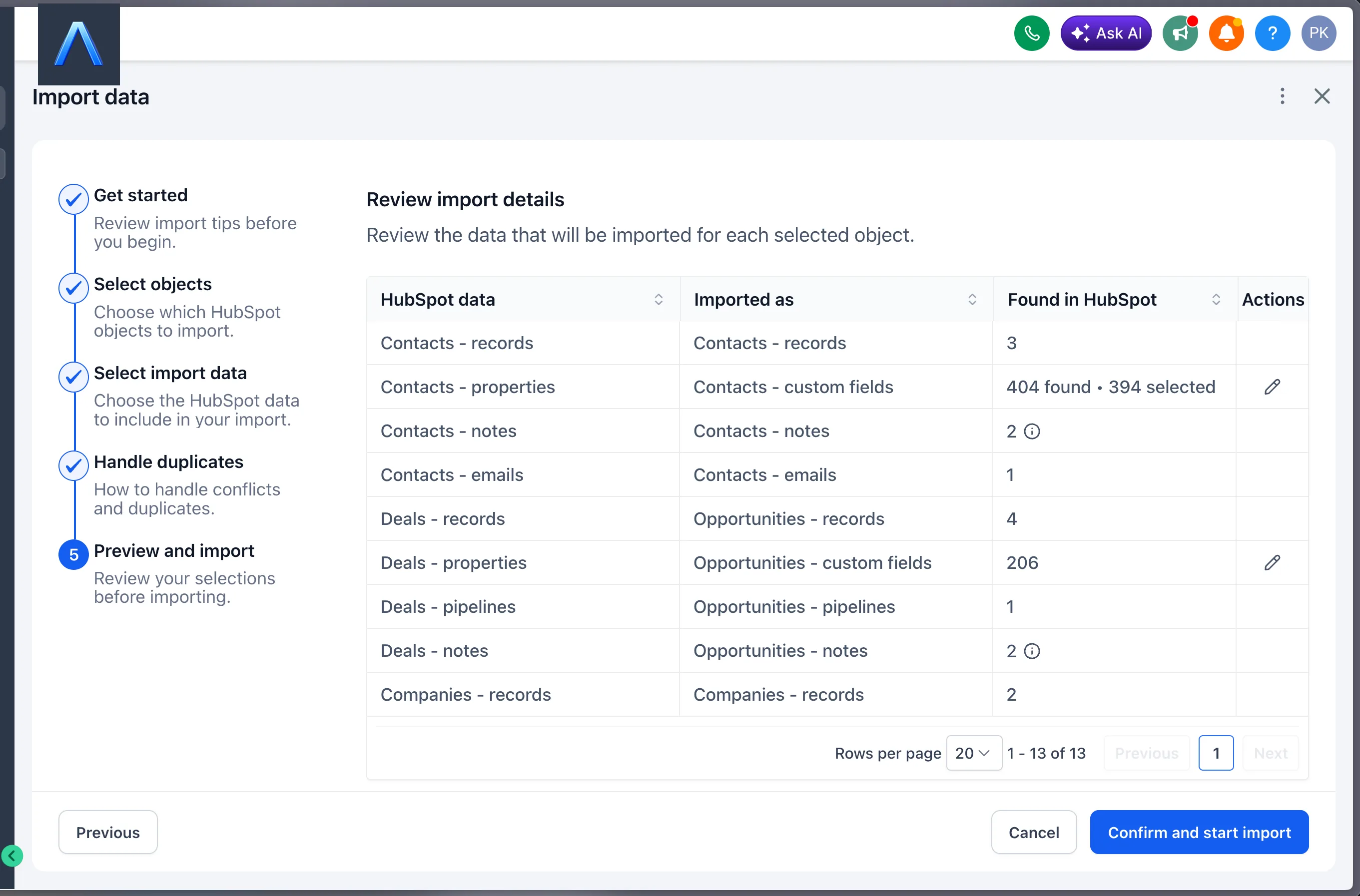Go to the Get started step
The height and width of the screenshot is (896, 1360).
point(140,195)
